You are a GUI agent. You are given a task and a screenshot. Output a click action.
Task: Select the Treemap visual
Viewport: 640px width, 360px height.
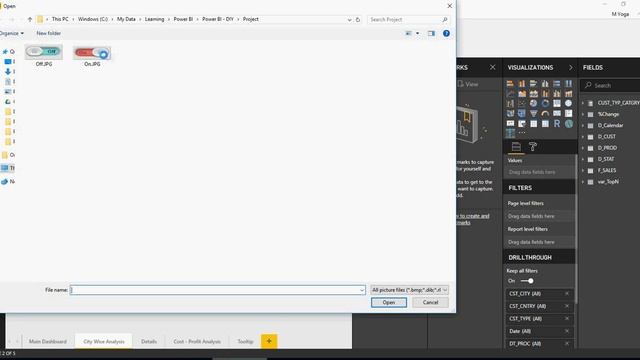point(557,103)
